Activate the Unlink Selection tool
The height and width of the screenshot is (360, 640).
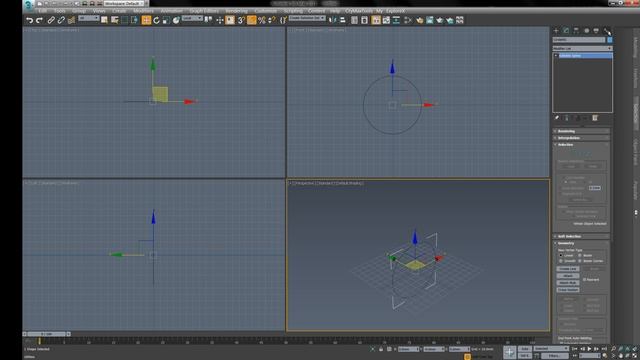pyautogui.click(x=61, y=20)
